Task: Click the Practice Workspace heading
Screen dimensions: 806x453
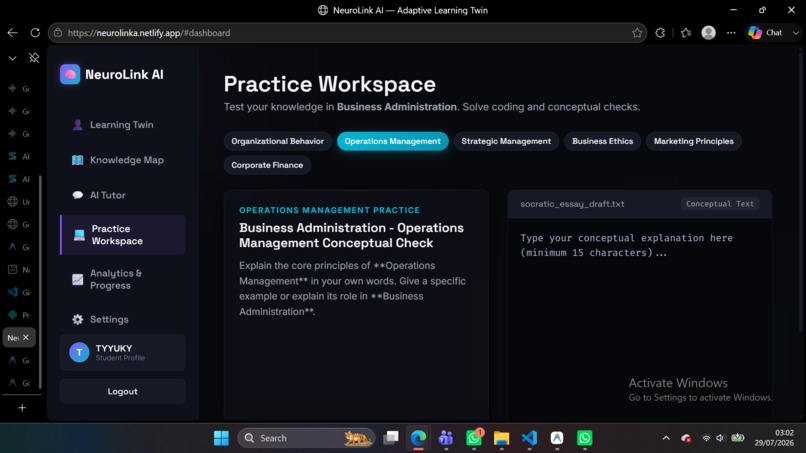Action: click(x=329, y=84)
